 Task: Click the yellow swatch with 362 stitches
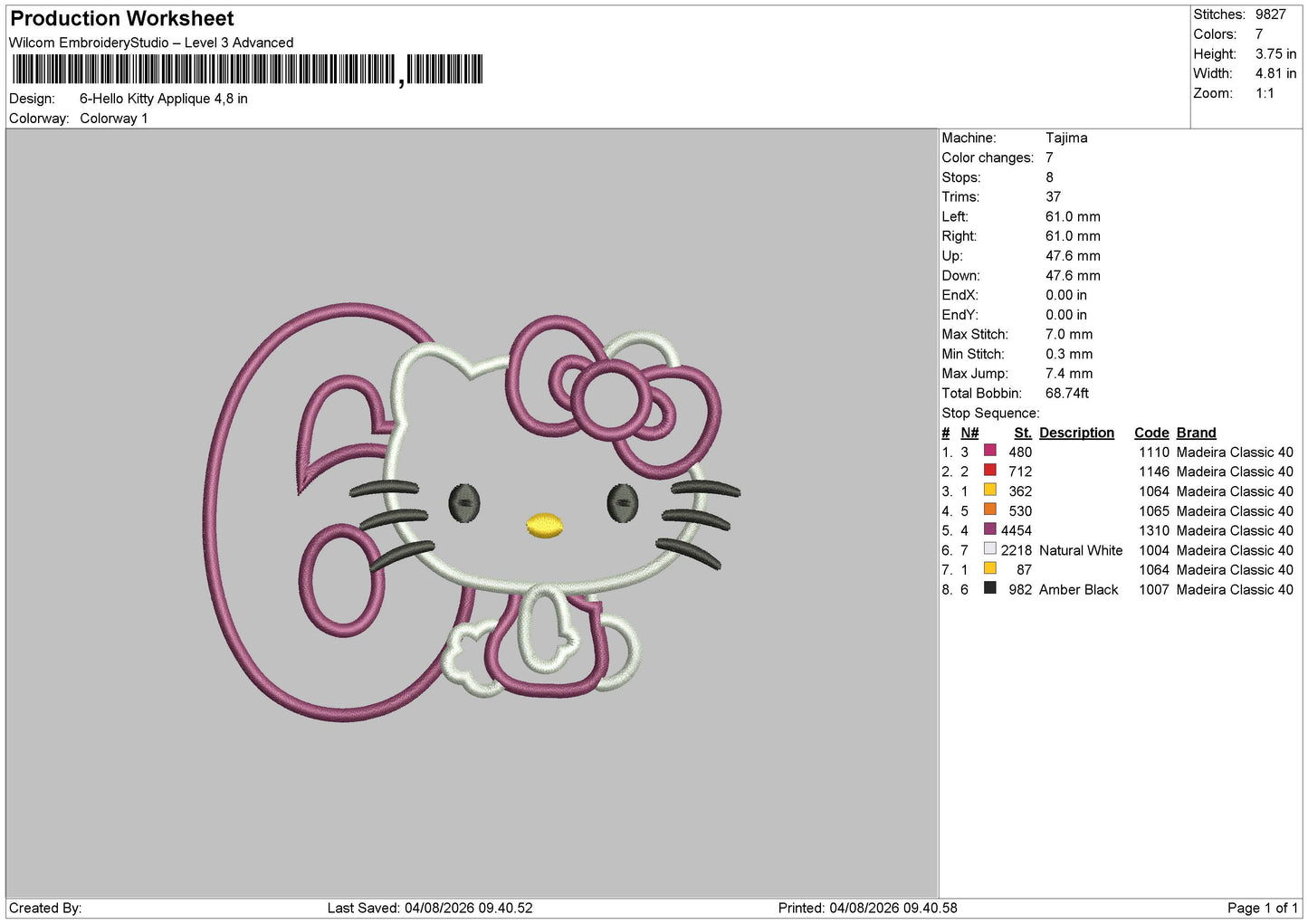[x=989, y=490]
